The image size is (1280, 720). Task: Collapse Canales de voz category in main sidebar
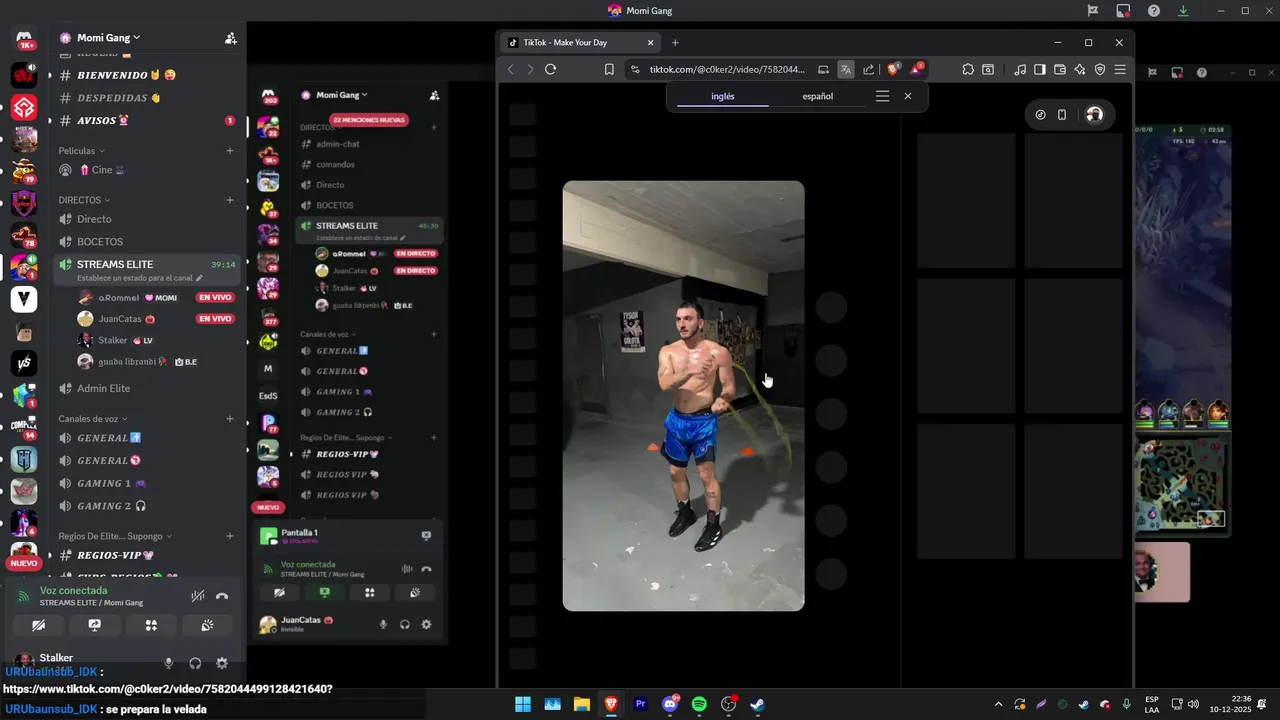(x=93, y=419)
